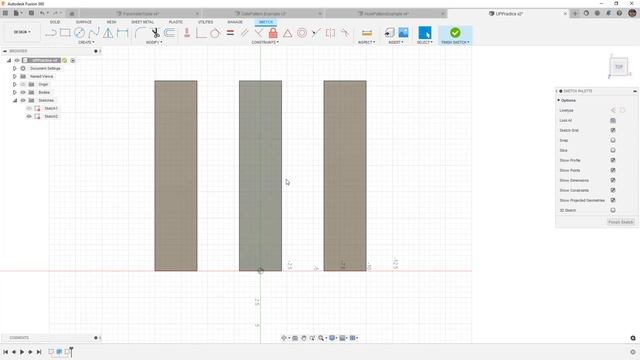The height and width of the screenshot is (360, 640).
Task: Select the Mirror sketch tool
Action: point(108,33)
